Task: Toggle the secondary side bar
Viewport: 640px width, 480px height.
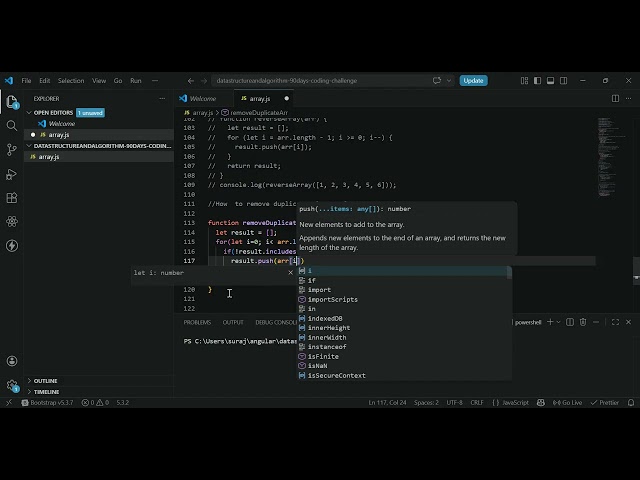Action: tap(564, 80)
